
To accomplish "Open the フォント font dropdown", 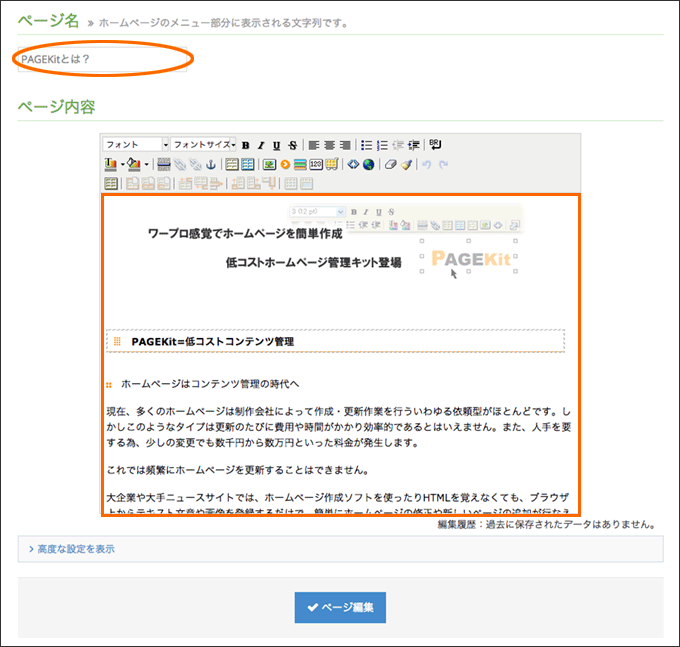I will [x=136, y=144].
